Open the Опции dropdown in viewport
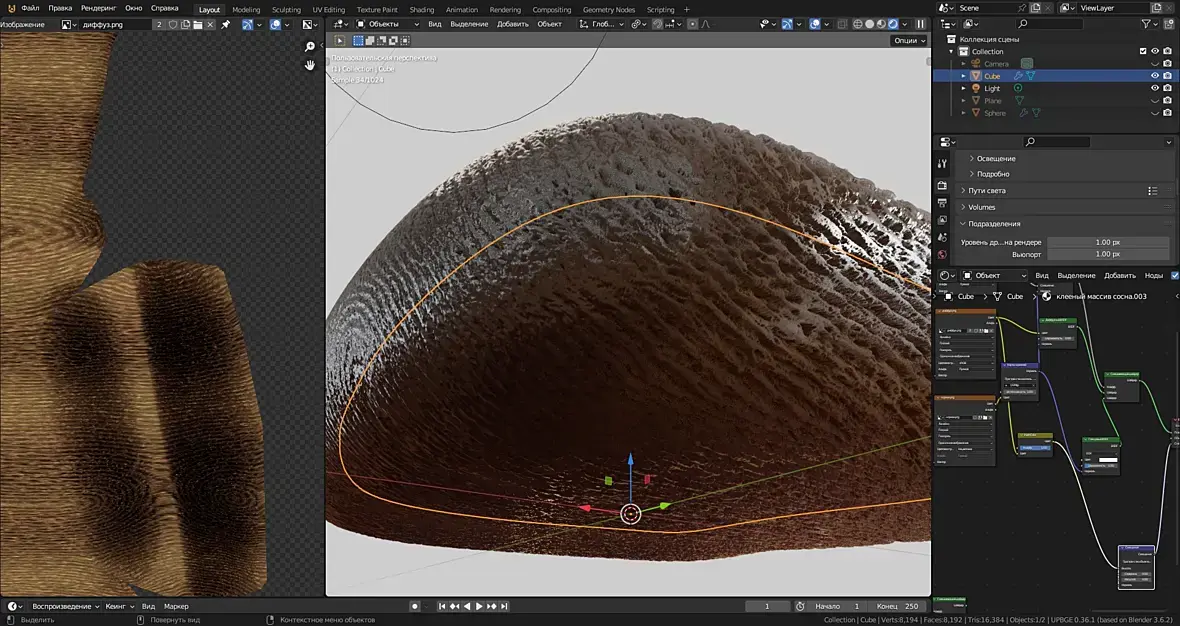Image resolution: width=1180 pixels, height=626 pixels. pyautogui.click(x=908, y=41)
